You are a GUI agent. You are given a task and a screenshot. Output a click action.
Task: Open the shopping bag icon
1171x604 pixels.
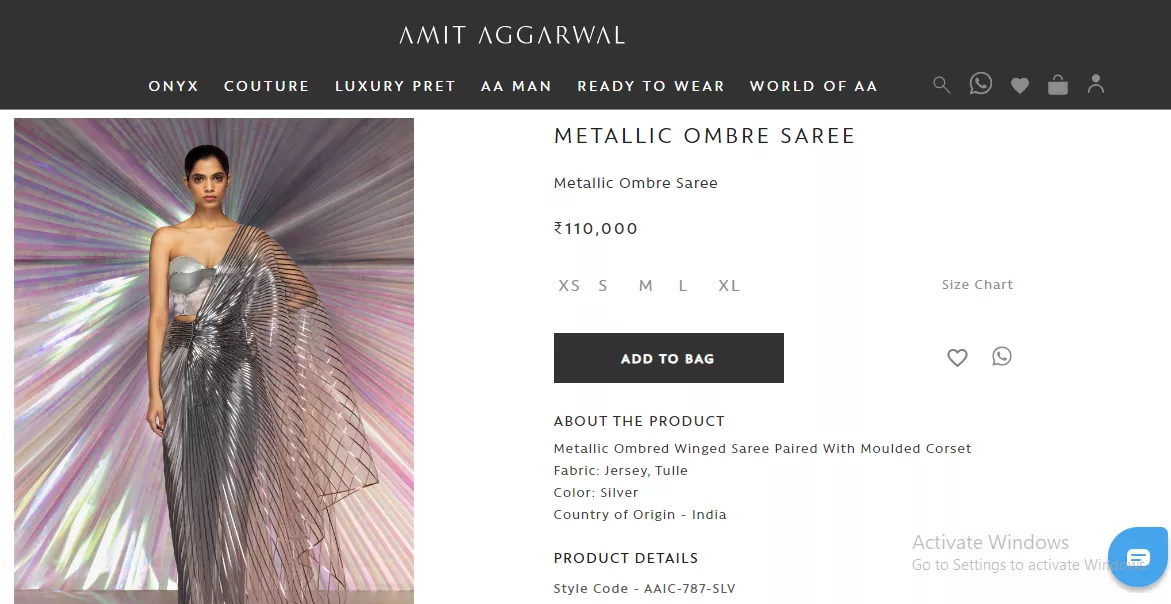(x=1058, y=85)
